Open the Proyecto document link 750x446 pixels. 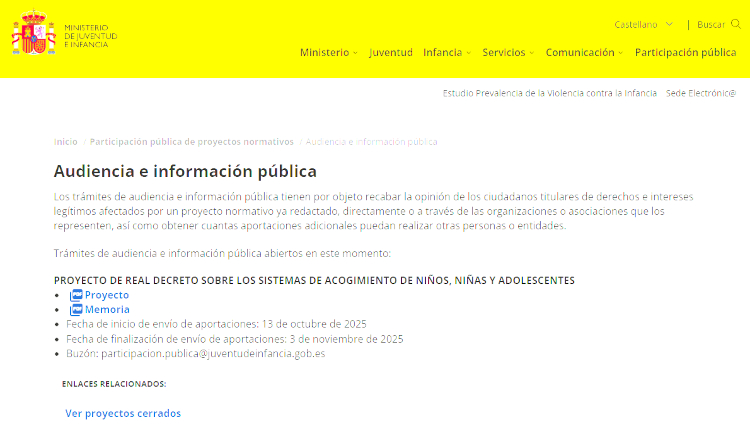107,295
